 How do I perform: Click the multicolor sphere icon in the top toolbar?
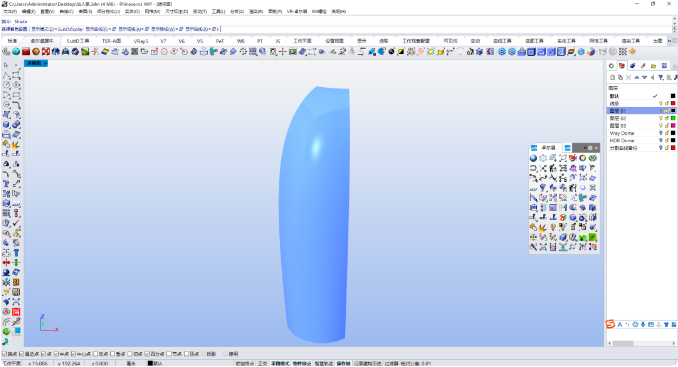click(591, 51)
